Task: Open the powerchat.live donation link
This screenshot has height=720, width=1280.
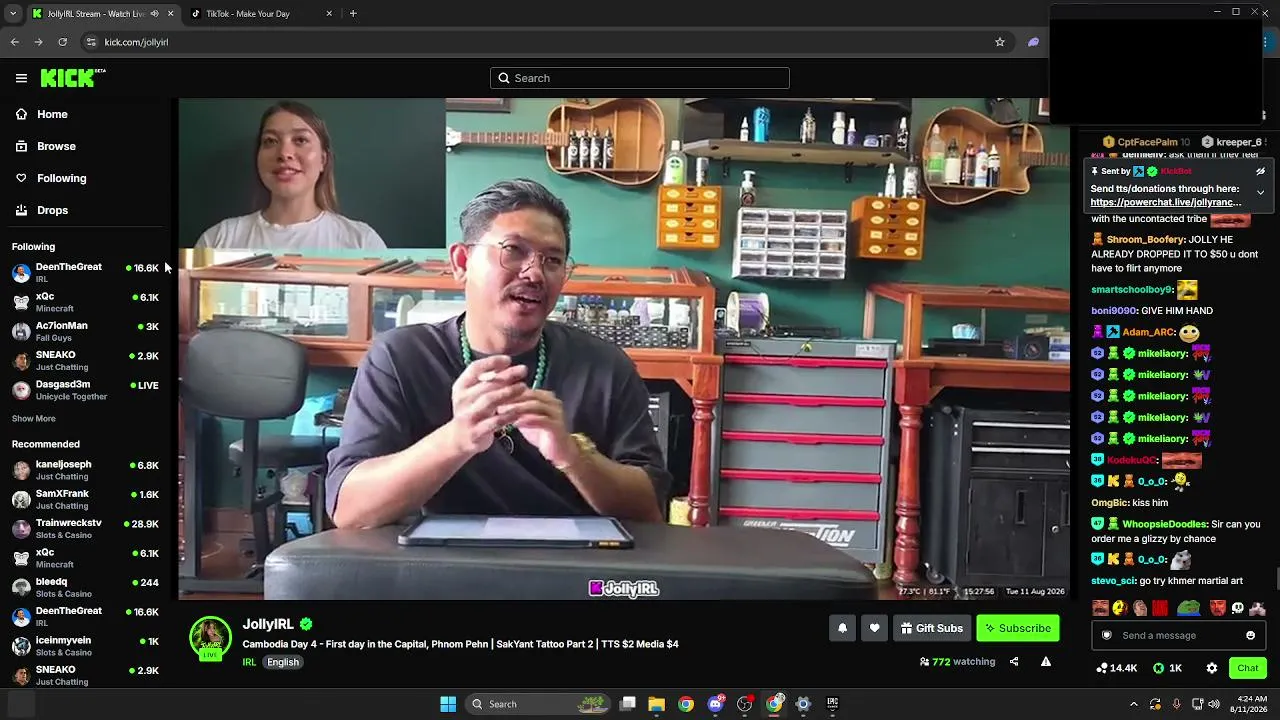Action: coord(1166,202)
